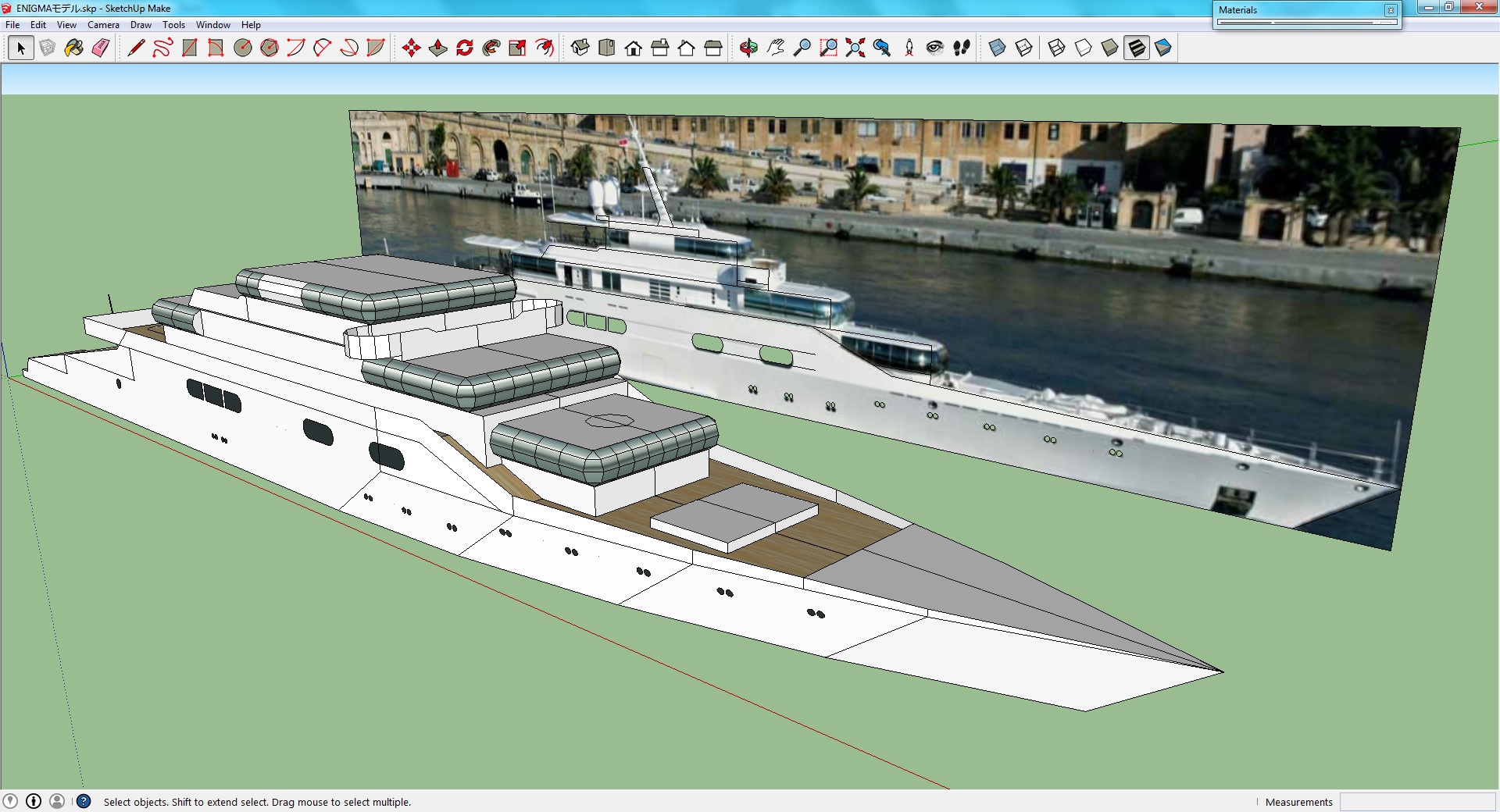This screenshot has height=812, width=1500.
Task: Activate the pencil Line tool
Action: click(136, 48)
